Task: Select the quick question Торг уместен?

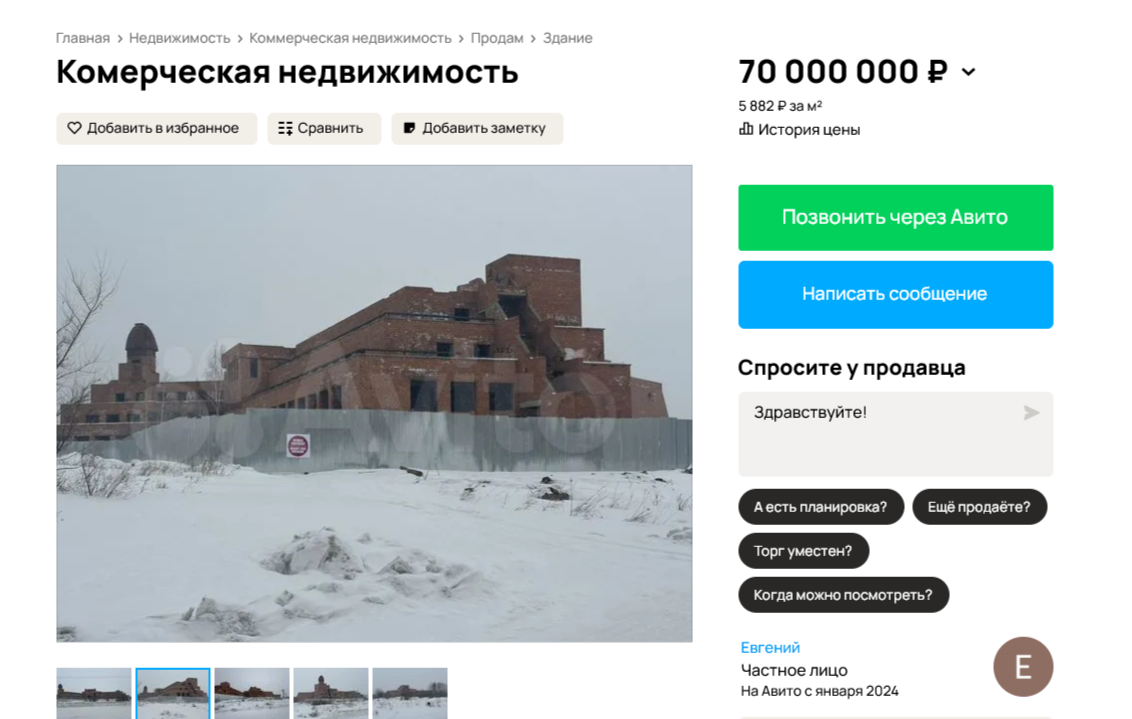Action: pos(803,551)
